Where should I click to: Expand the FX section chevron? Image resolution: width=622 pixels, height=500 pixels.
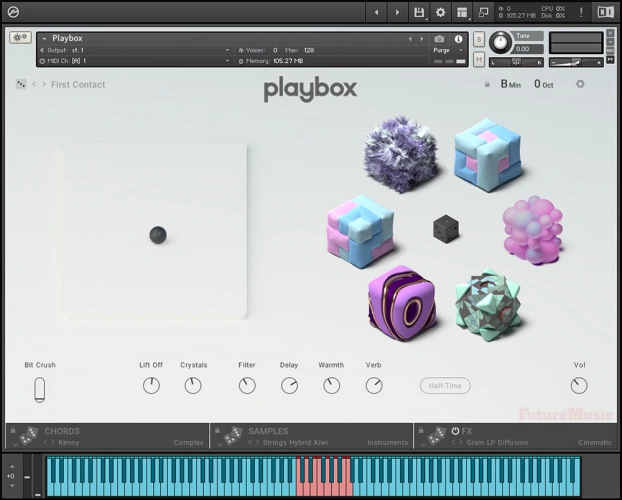pyautogui.click(x=423, y=445)
